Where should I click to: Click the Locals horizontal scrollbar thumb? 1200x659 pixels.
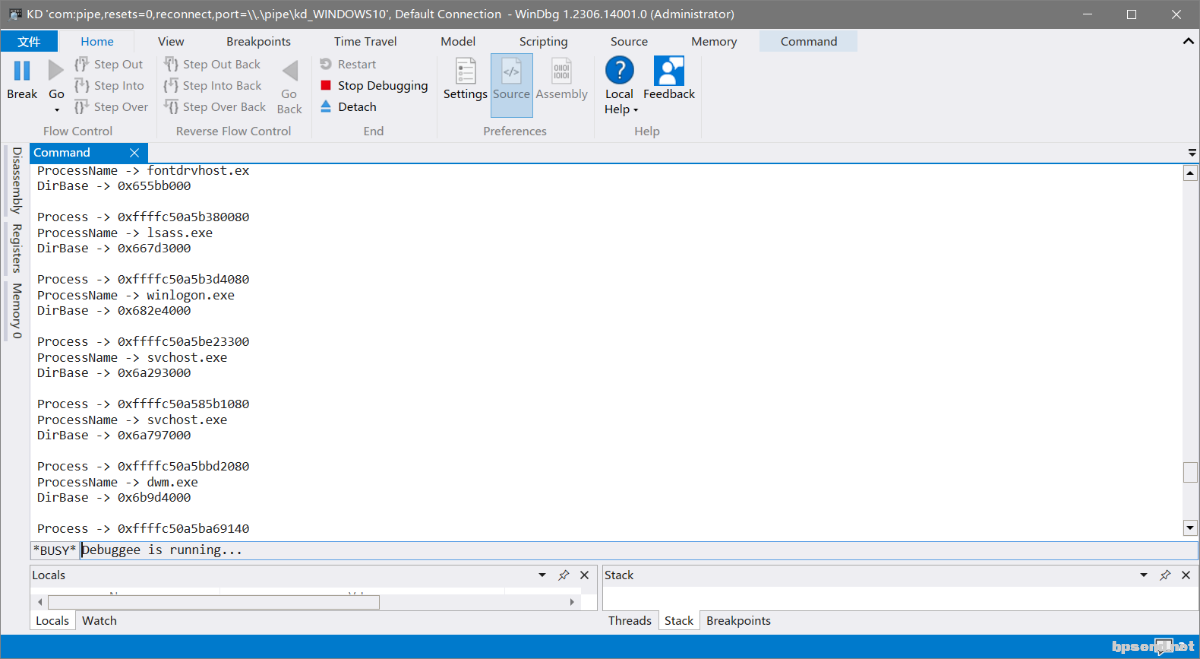click(213, 602)
